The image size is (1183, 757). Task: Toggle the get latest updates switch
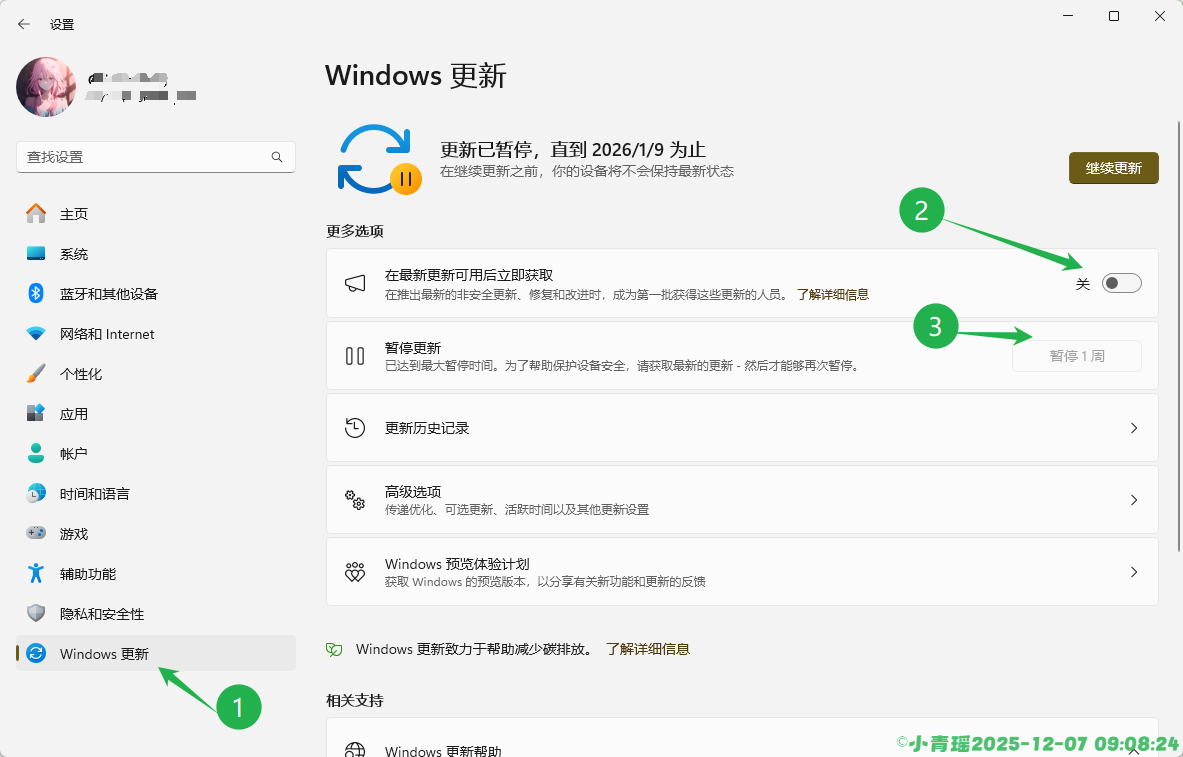pyautogui.click(x=1121, y=284)
